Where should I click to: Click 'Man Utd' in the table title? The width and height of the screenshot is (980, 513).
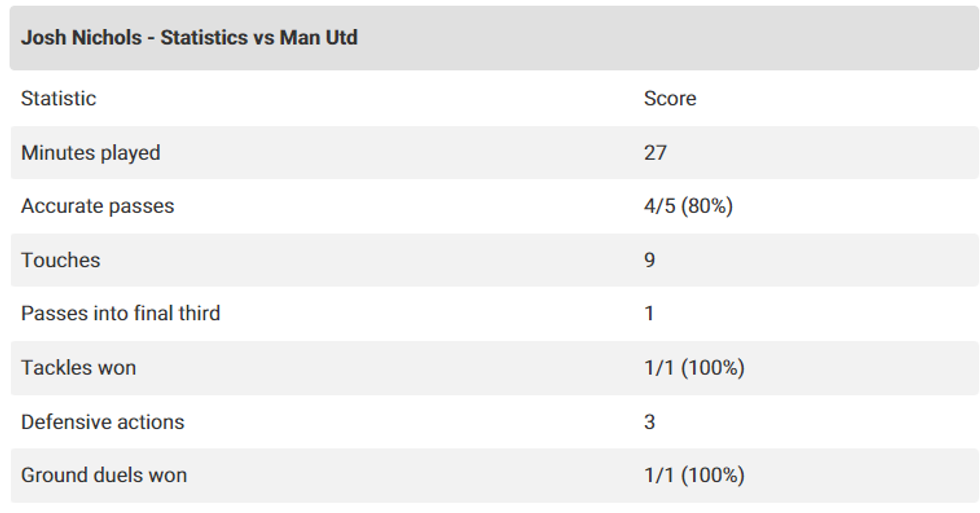319,39
